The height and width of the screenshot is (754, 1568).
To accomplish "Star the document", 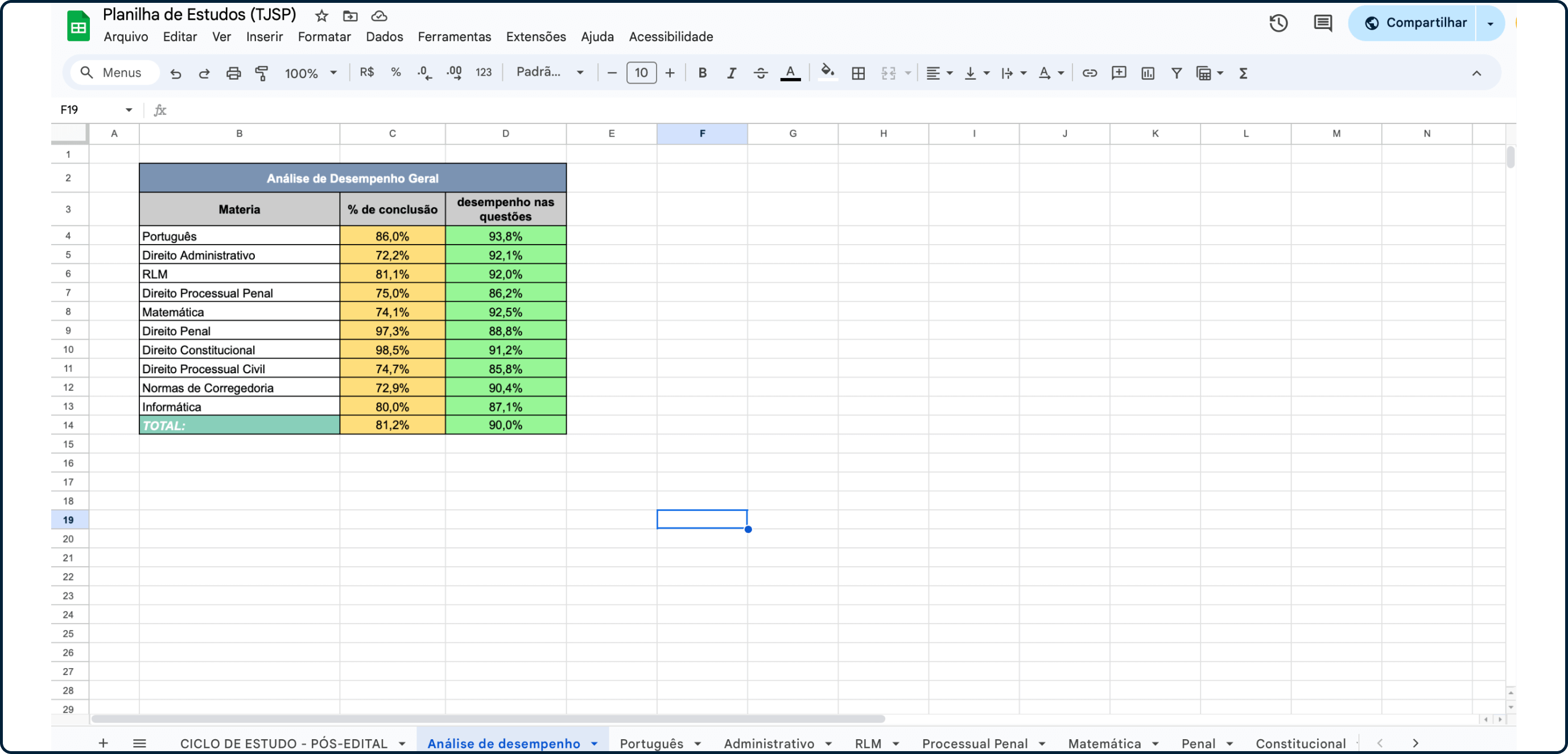I will tap(321, 16).
